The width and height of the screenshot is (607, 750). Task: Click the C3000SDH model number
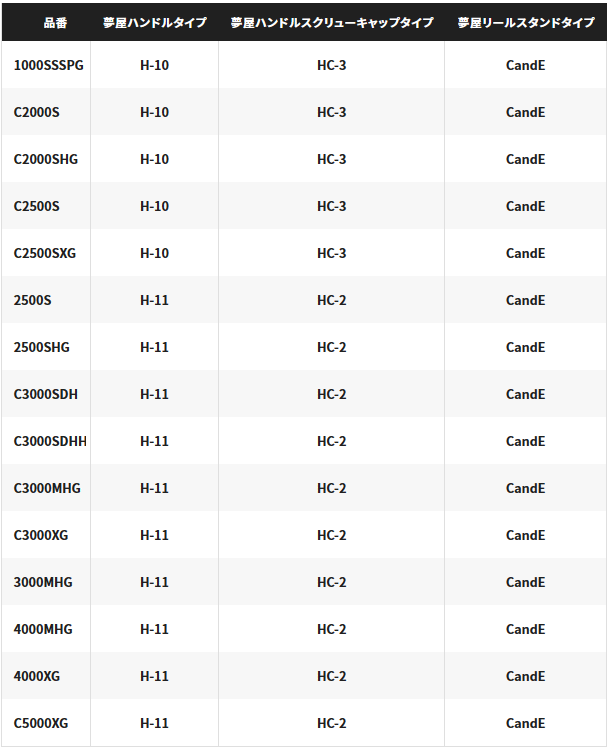click(46, 394)
